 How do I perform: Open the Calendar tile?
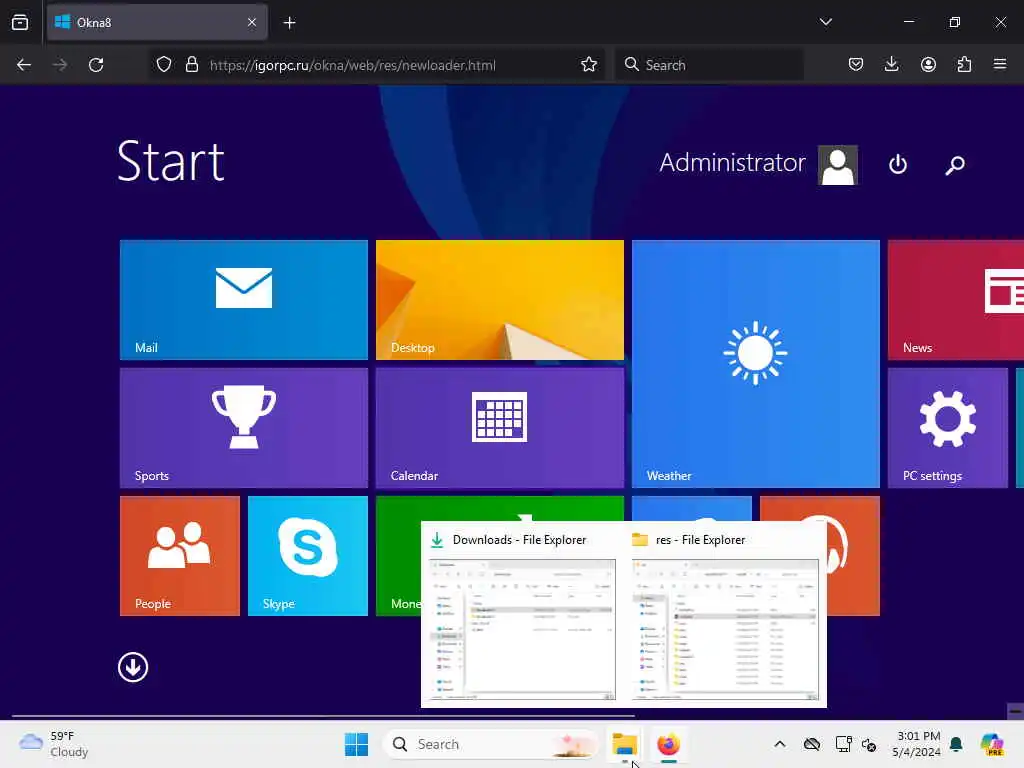coord(500,428)
